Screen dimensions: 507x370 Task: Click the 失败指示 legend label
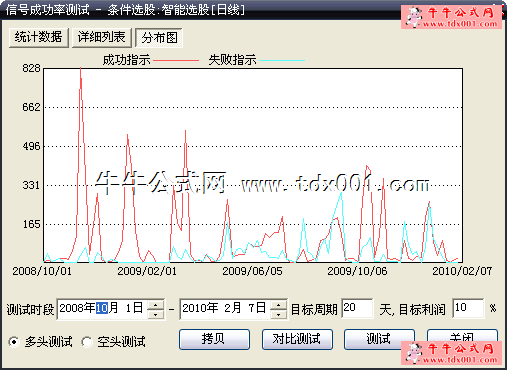pos(233,60)
